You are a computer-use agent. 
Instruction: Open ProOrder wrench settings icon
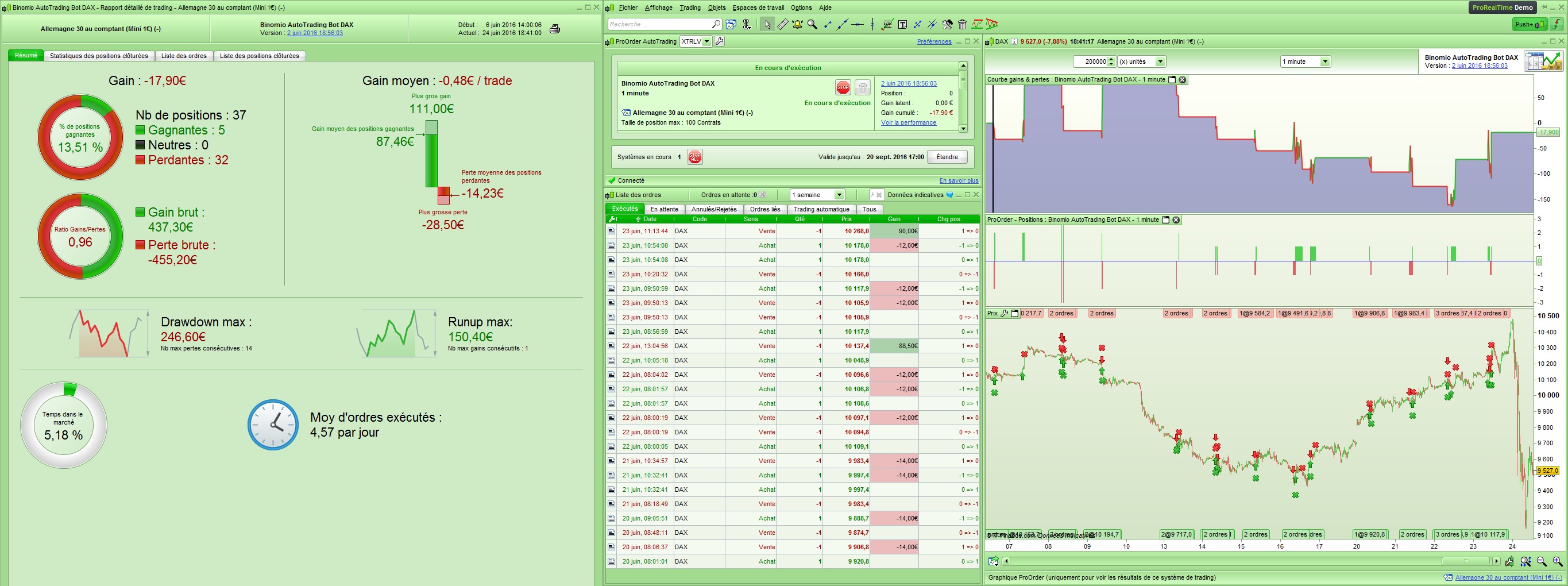[x=720, y=41]
